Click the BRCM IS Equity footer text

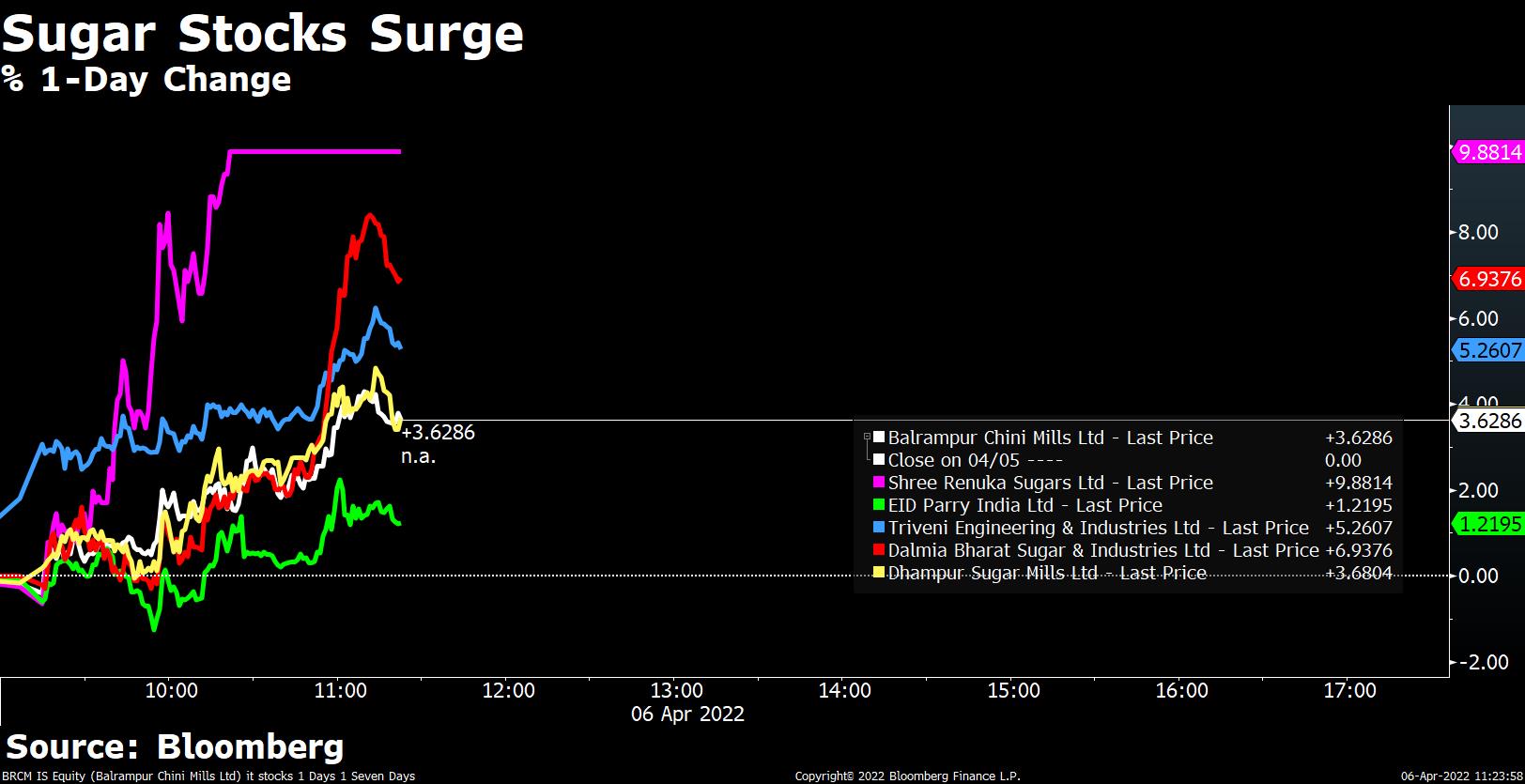tap(208, 776)
